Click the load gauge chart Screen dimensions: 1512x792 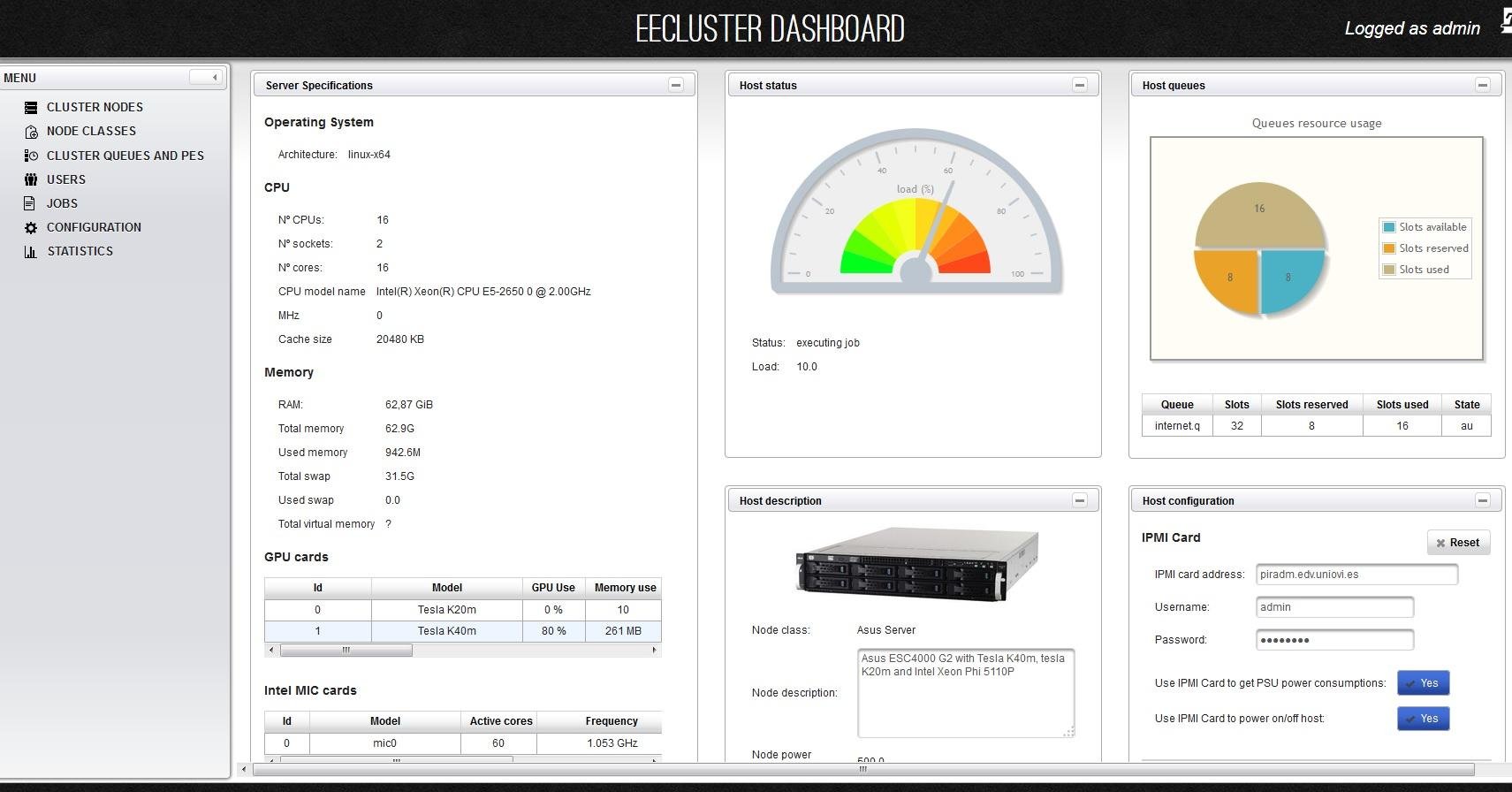pyautogui.click(x=916, y=212)
